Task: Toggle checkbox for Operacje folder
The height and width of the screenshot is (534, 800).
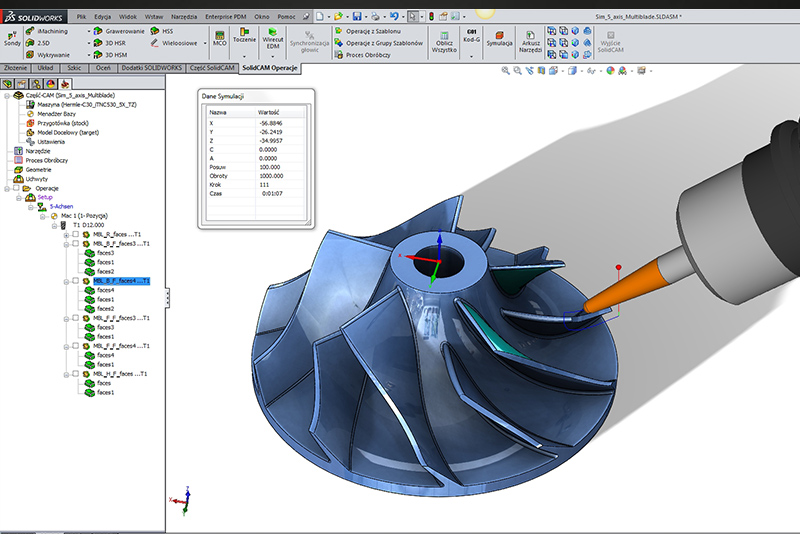Action: [x=16, y=188]
